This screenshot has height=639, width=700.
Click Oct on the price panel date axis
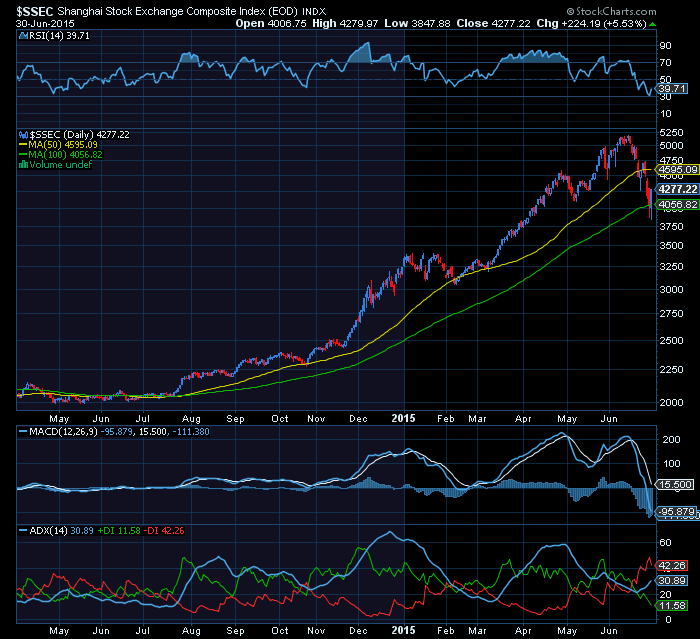280,418
